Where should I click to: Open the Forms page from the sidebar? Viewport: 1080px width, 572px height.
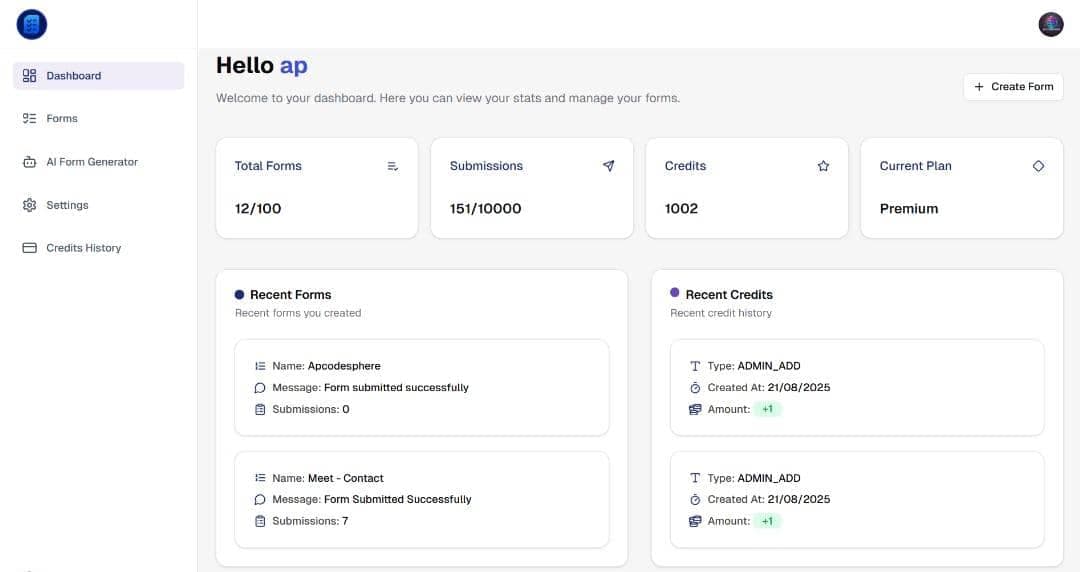point(62,119)
